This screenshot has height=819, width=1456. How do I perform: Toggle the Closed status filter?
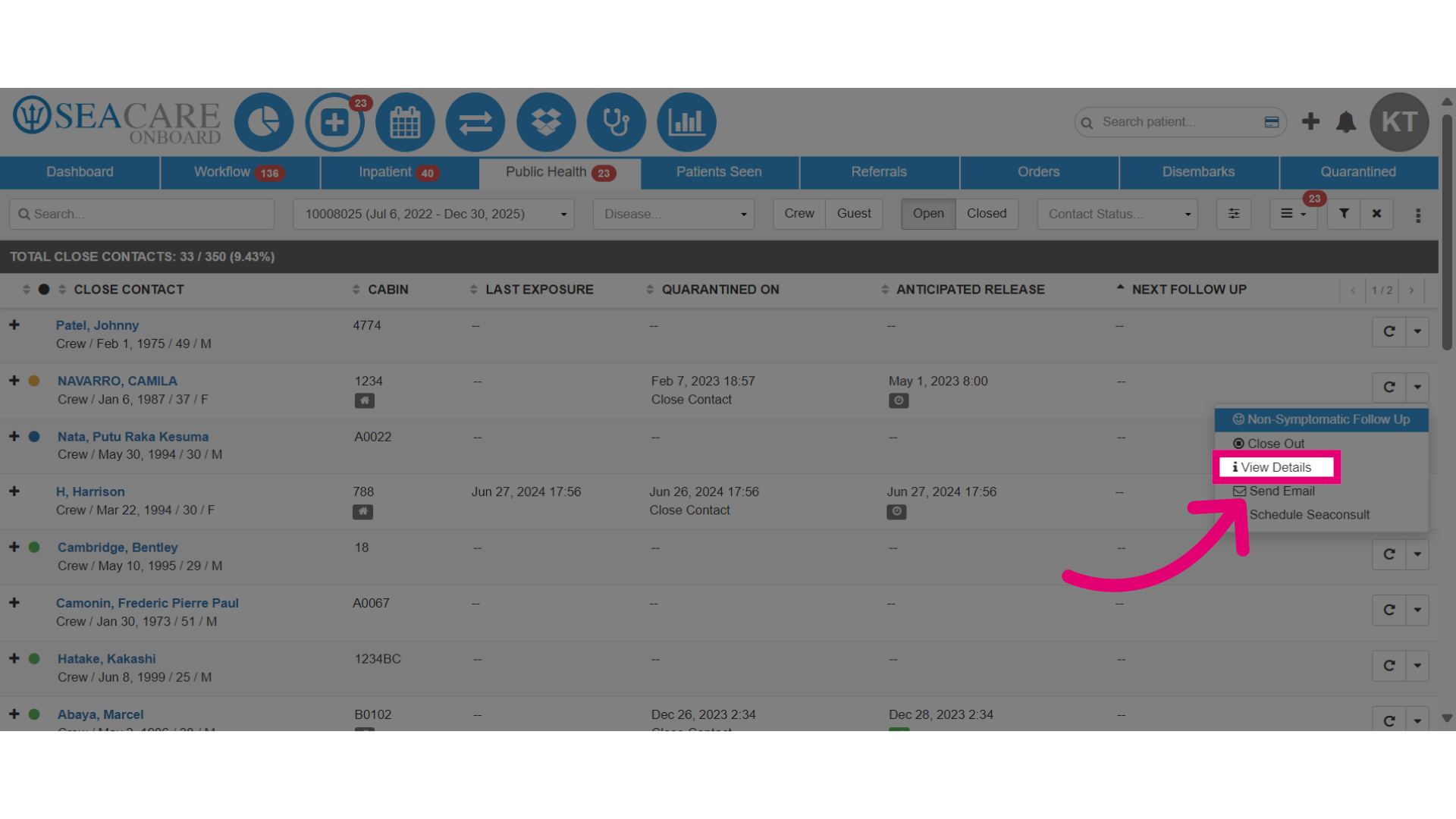987,214
